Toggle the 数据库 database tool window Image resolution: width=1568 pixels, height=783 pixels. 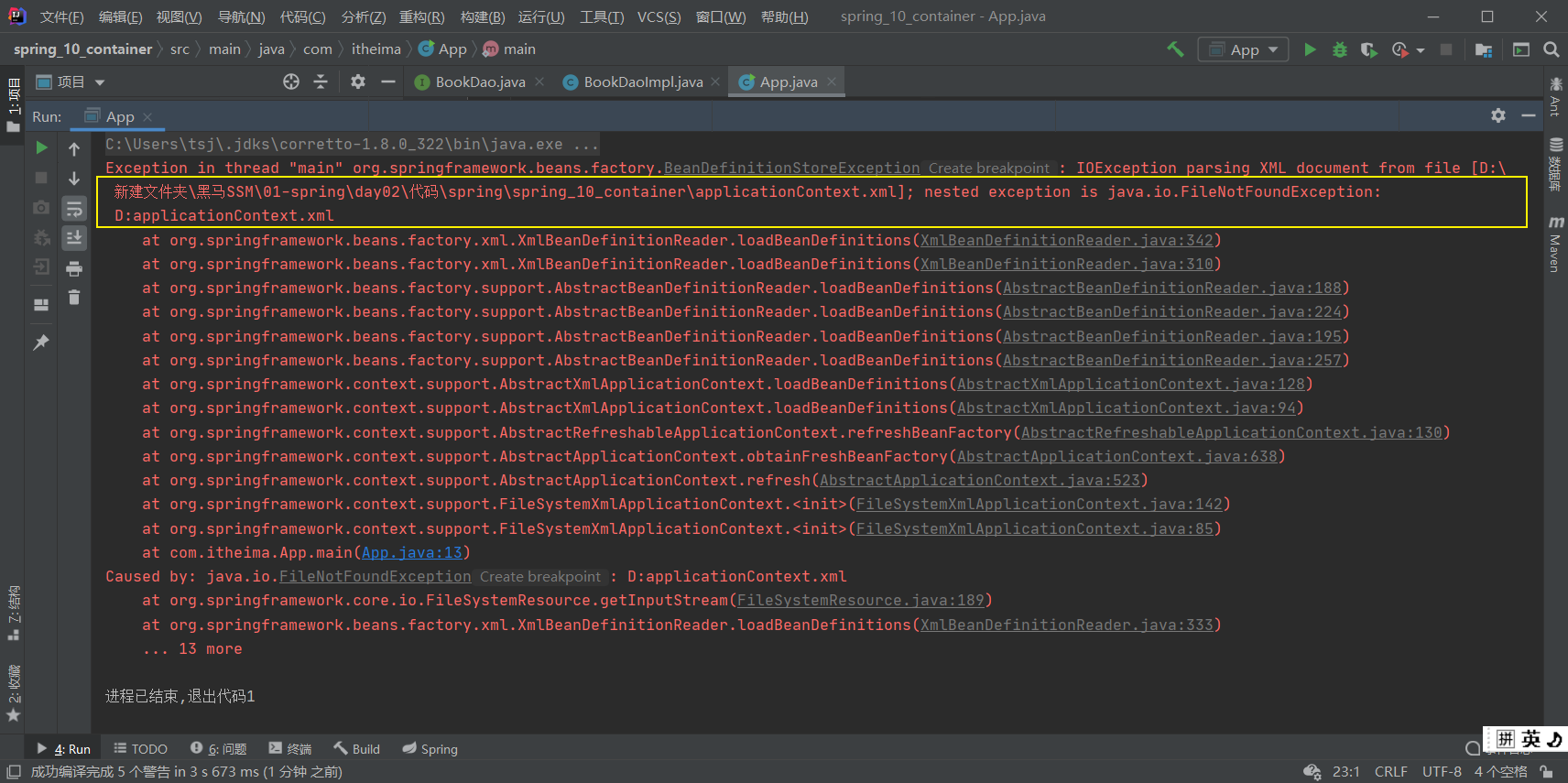pos(1555,164)
